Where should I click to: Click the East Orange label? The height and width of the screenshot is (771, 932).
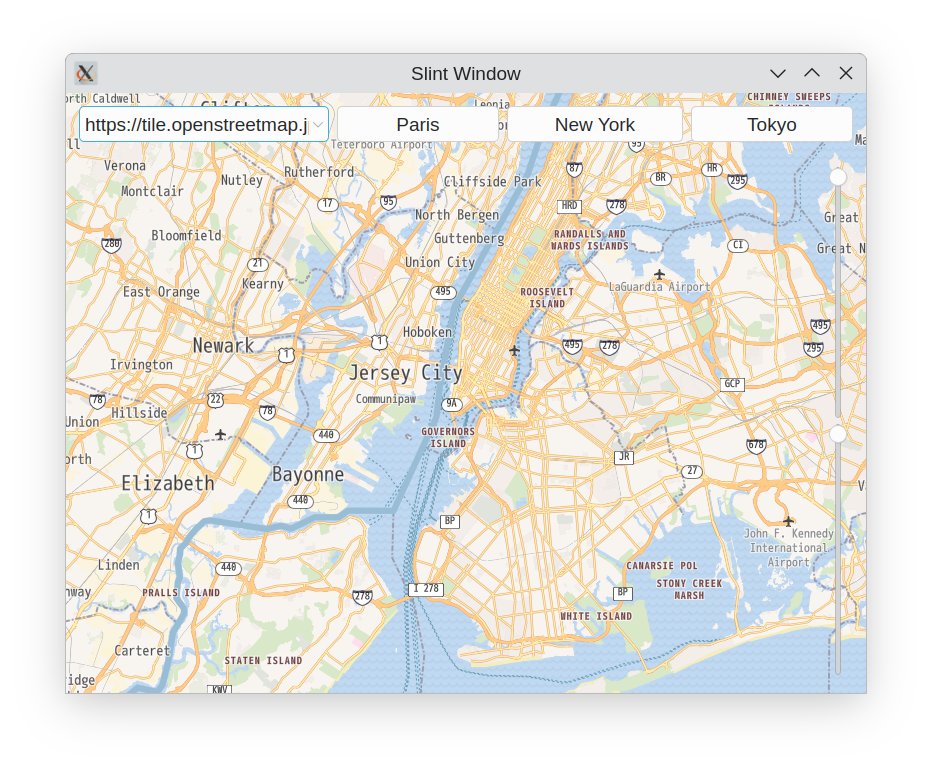(x=161, y=292)
